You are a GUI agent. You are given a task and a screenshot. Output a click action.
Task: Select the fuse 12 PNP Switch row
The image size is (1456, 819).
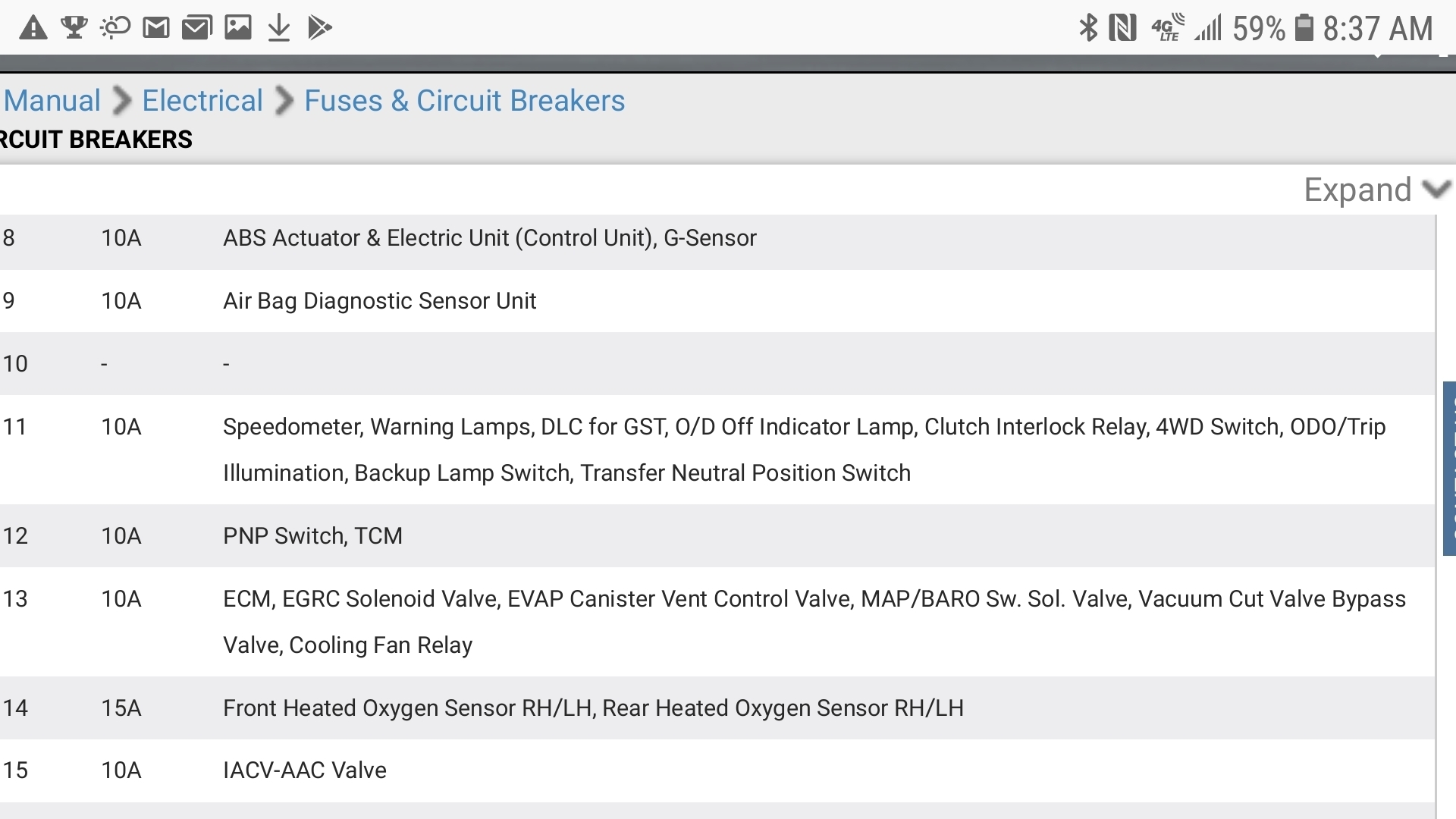coord(312,536)
